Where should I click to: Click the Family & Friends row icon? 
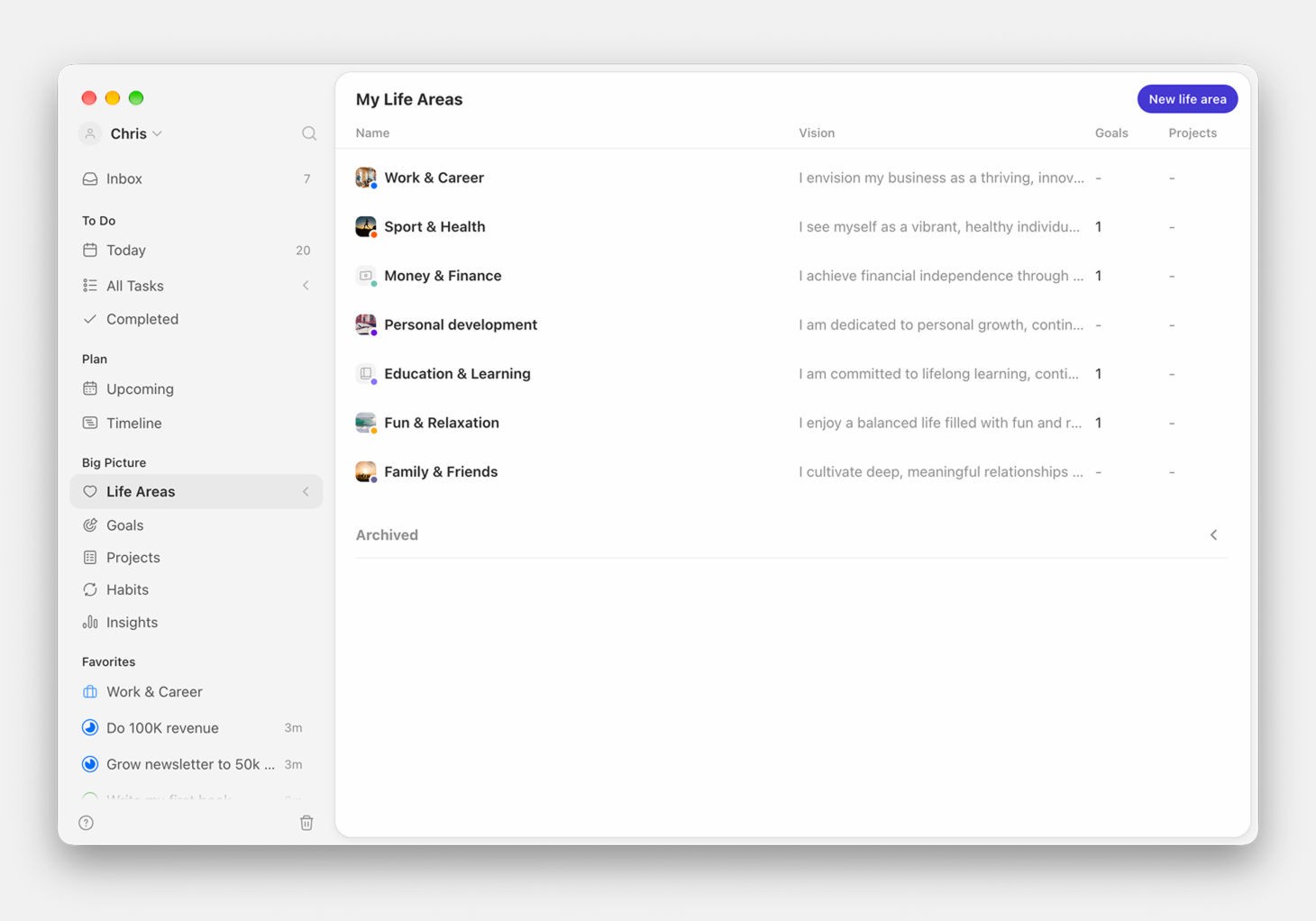(x=366, y=472)
